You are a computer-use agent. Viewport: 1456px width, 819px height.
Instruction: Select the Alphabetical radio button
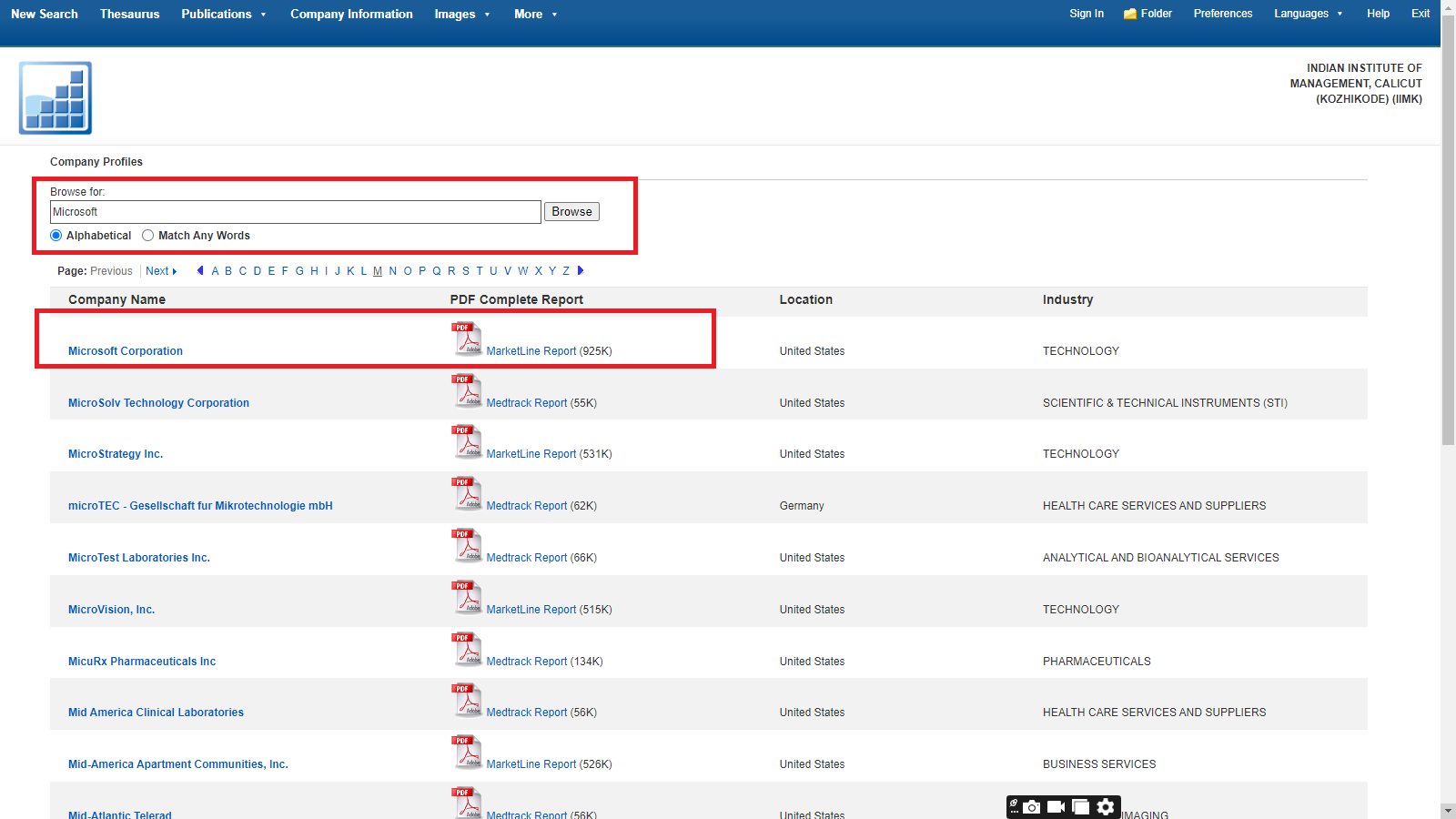coord(56,236)
